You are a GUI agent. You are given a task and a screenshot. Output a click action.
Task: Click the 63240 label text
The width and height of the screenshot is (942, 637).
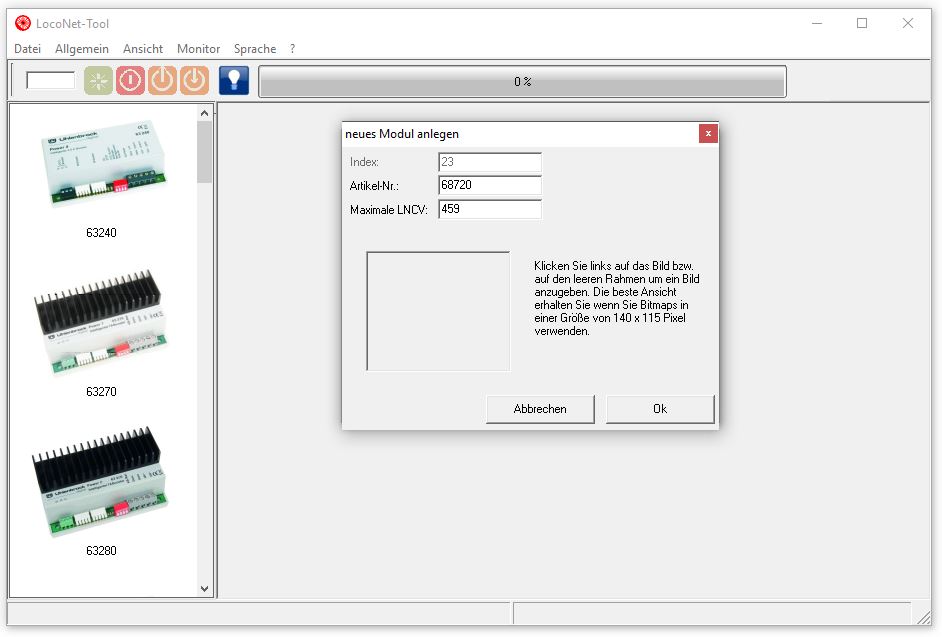101,233
